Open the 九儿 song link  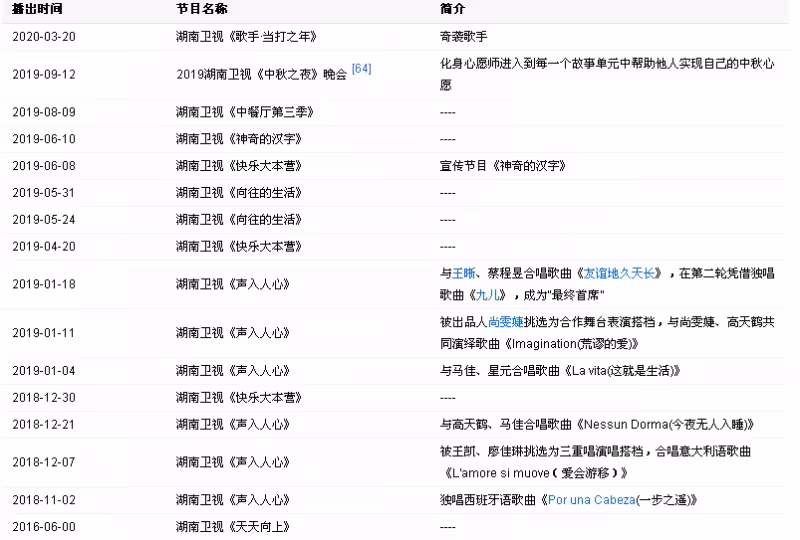point(487,295)
